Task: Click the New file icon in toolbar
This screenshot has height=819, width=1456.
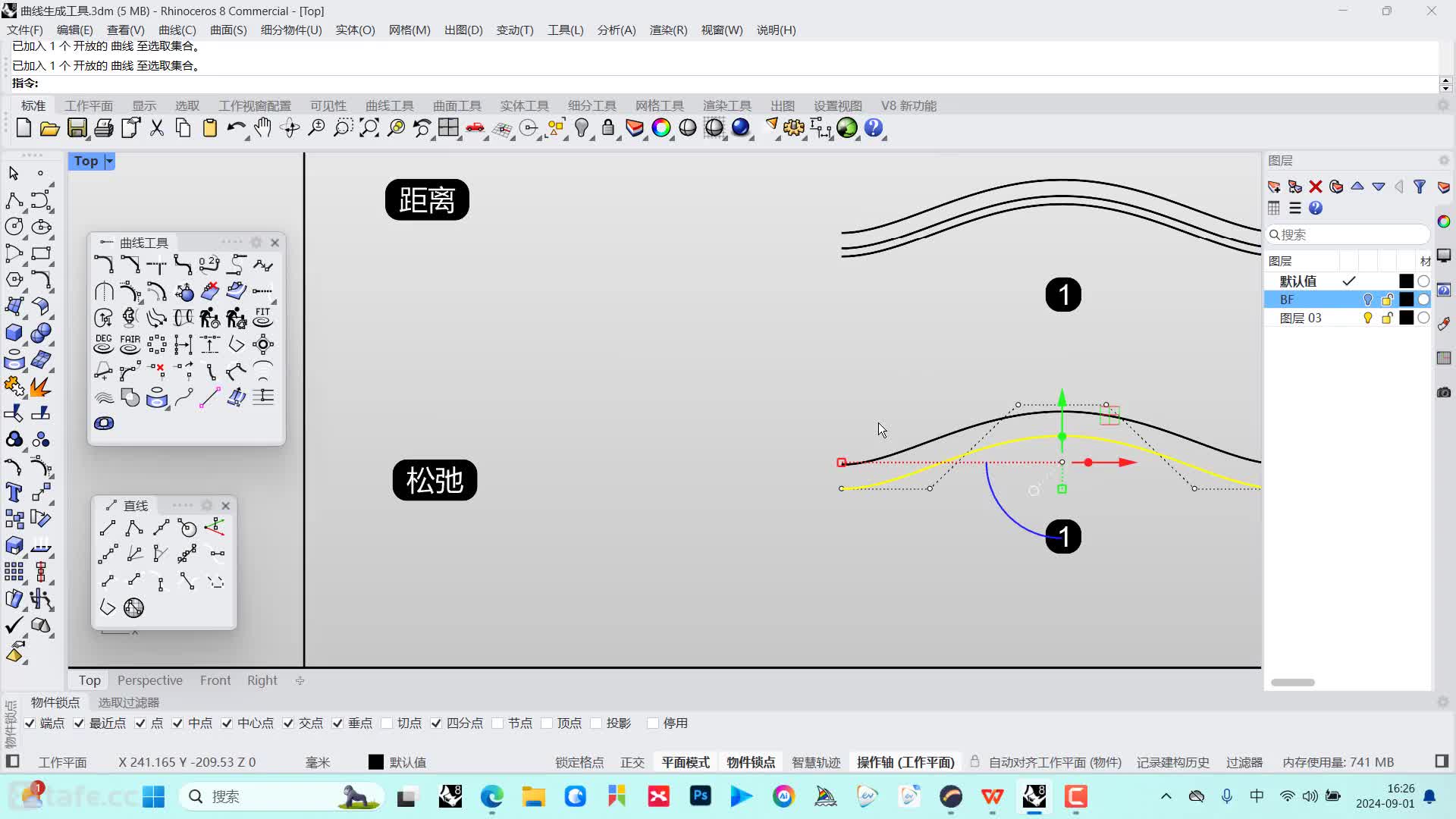Action: [24, 128]
